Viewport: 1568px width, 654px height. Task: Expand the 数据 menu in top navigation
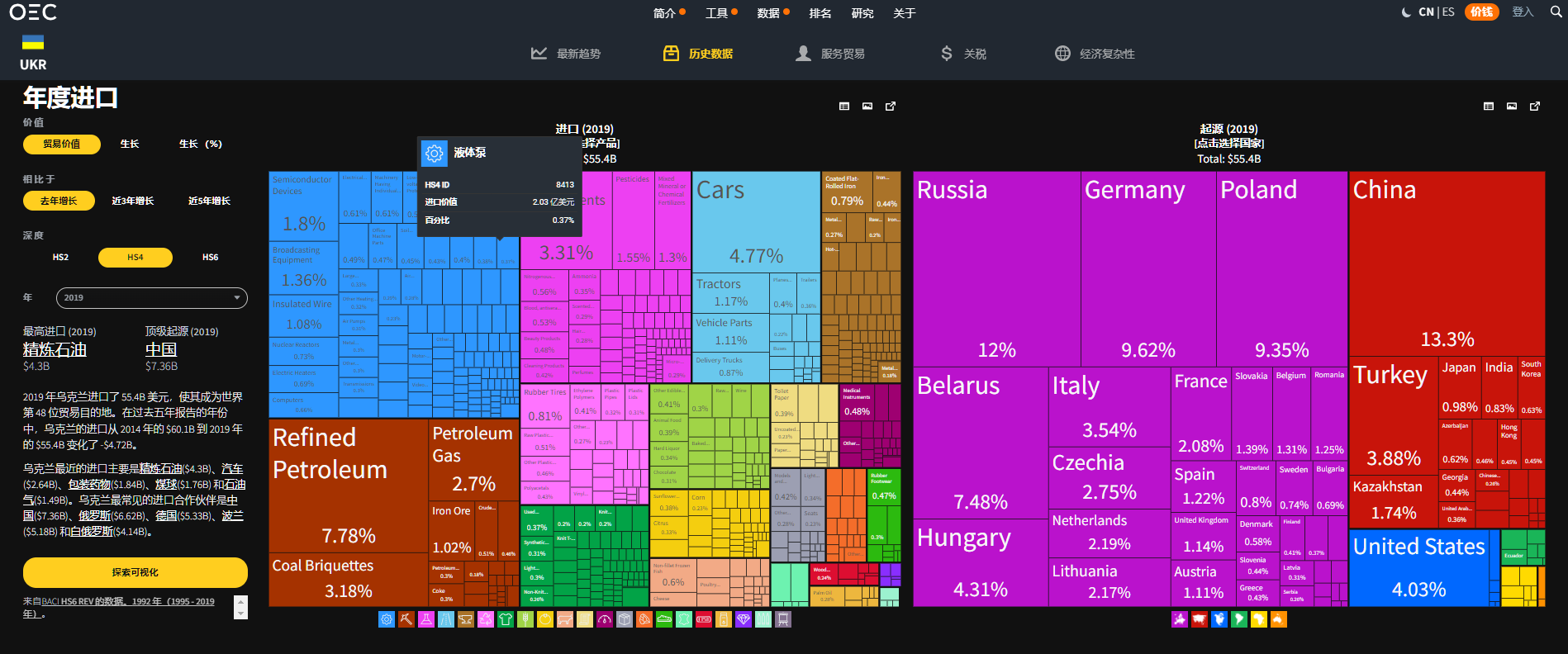tap(772, 13)
